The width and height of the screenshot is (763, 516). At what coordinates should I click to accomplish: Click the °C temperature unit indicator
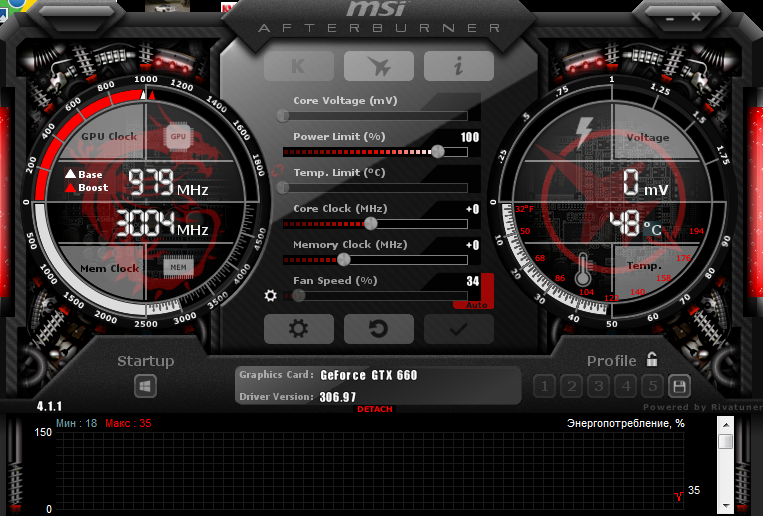point(653,229)
